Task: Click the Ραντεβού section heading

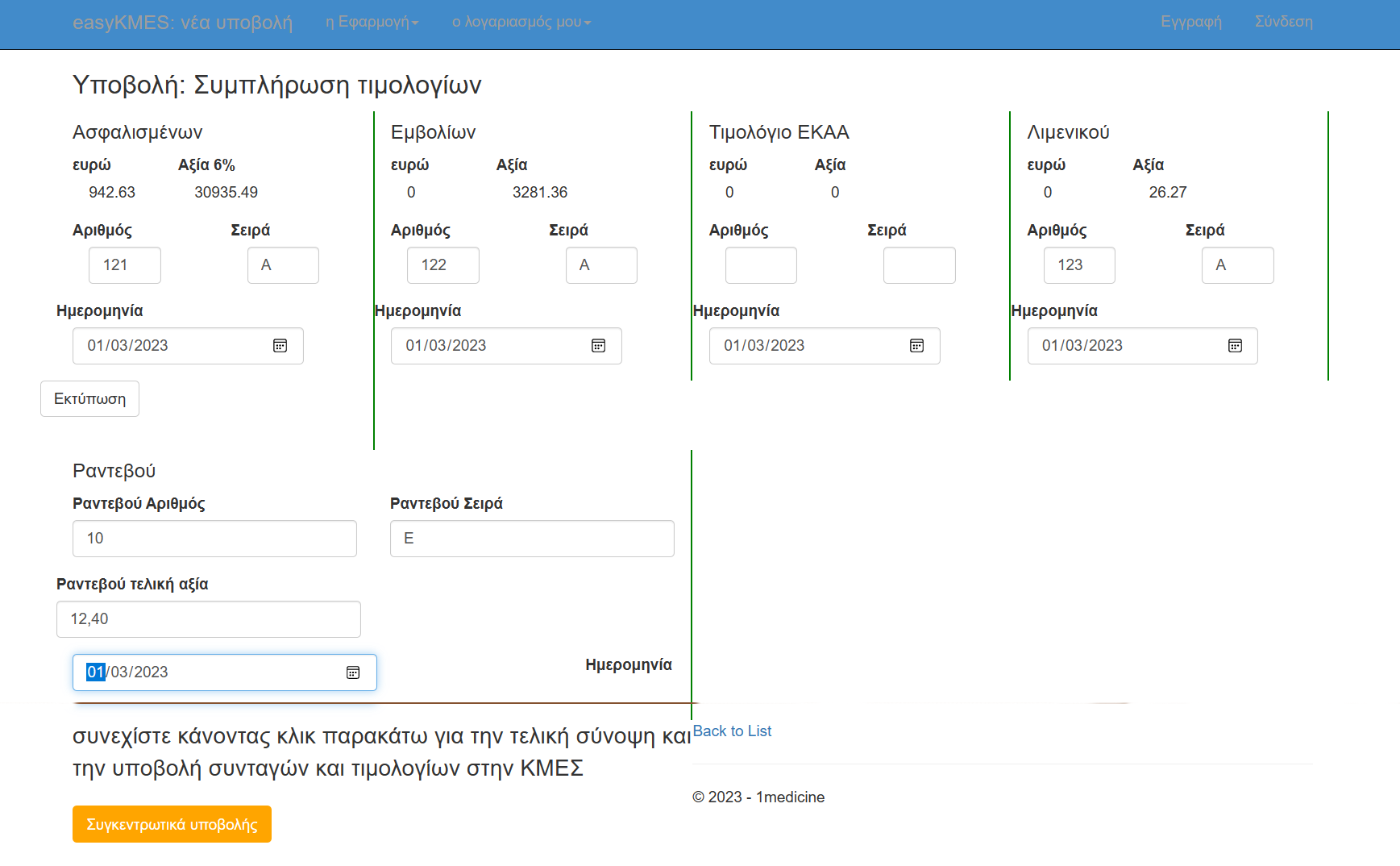Action: 114,471
